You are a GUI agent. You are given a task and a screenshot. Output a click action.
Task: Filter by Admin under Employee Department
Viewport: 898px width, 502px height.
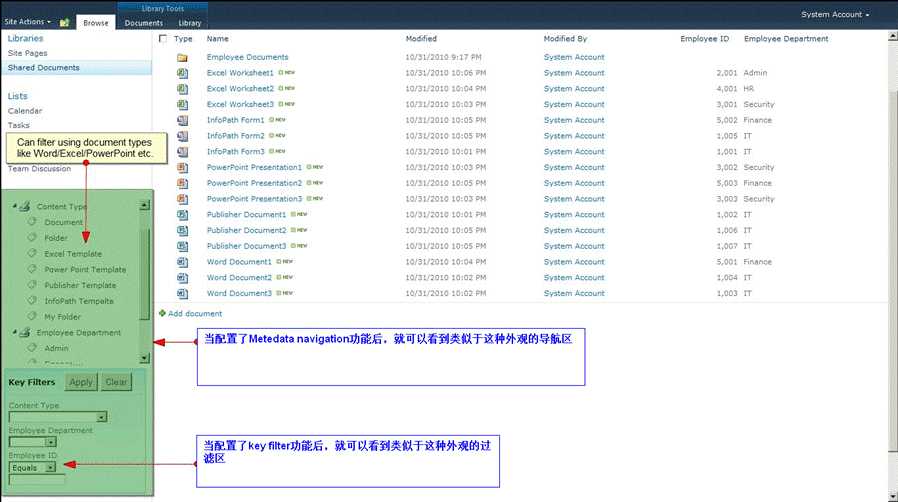(x=56, y=348)
